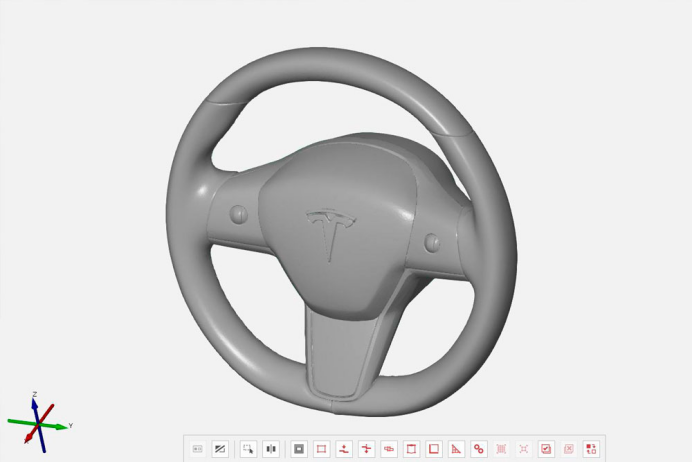Click the blue Z axis arrow on the triad

(35, 402)
